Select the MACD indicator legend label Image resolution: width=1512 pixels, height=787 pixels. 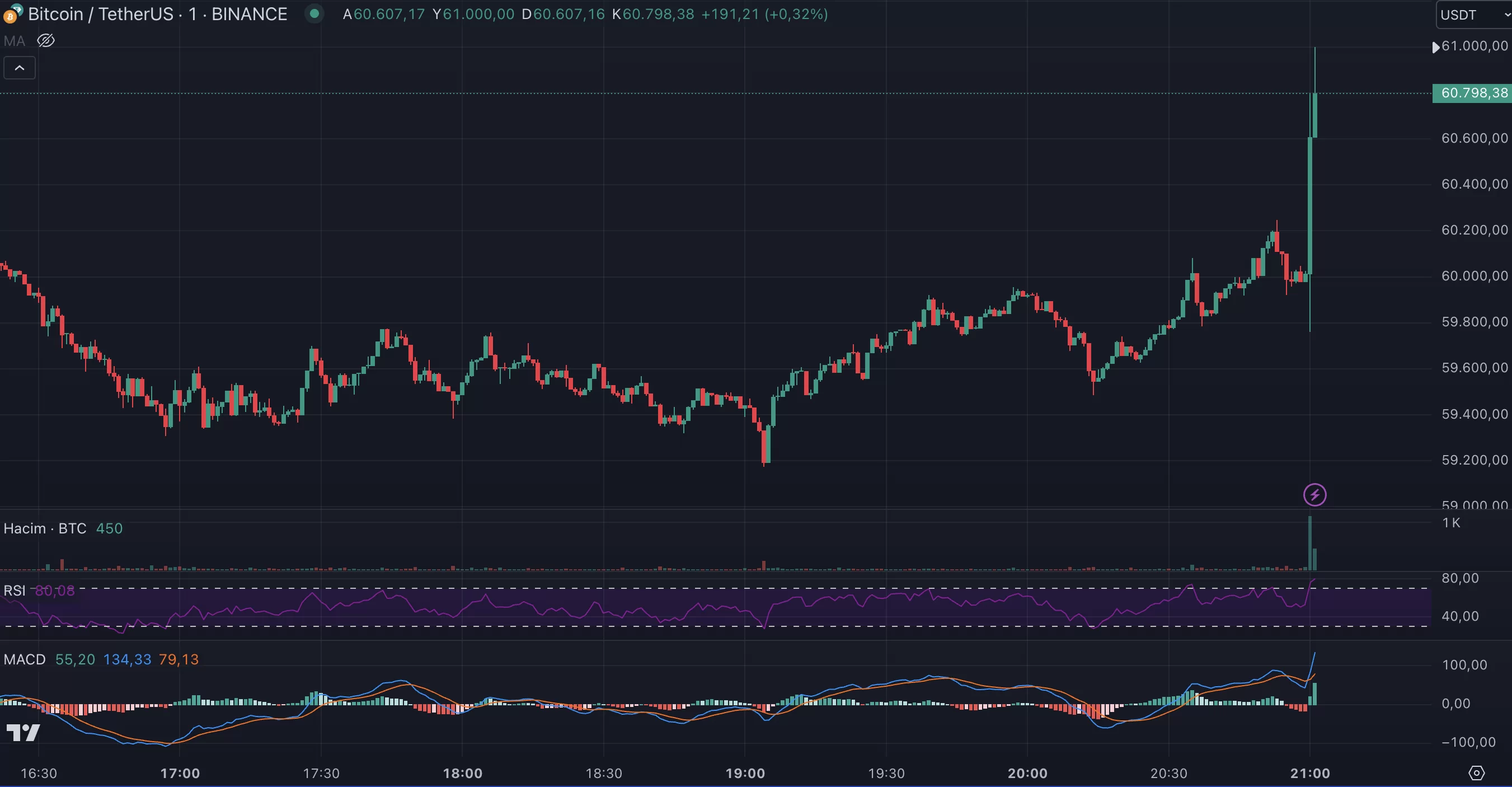(24, 659)
